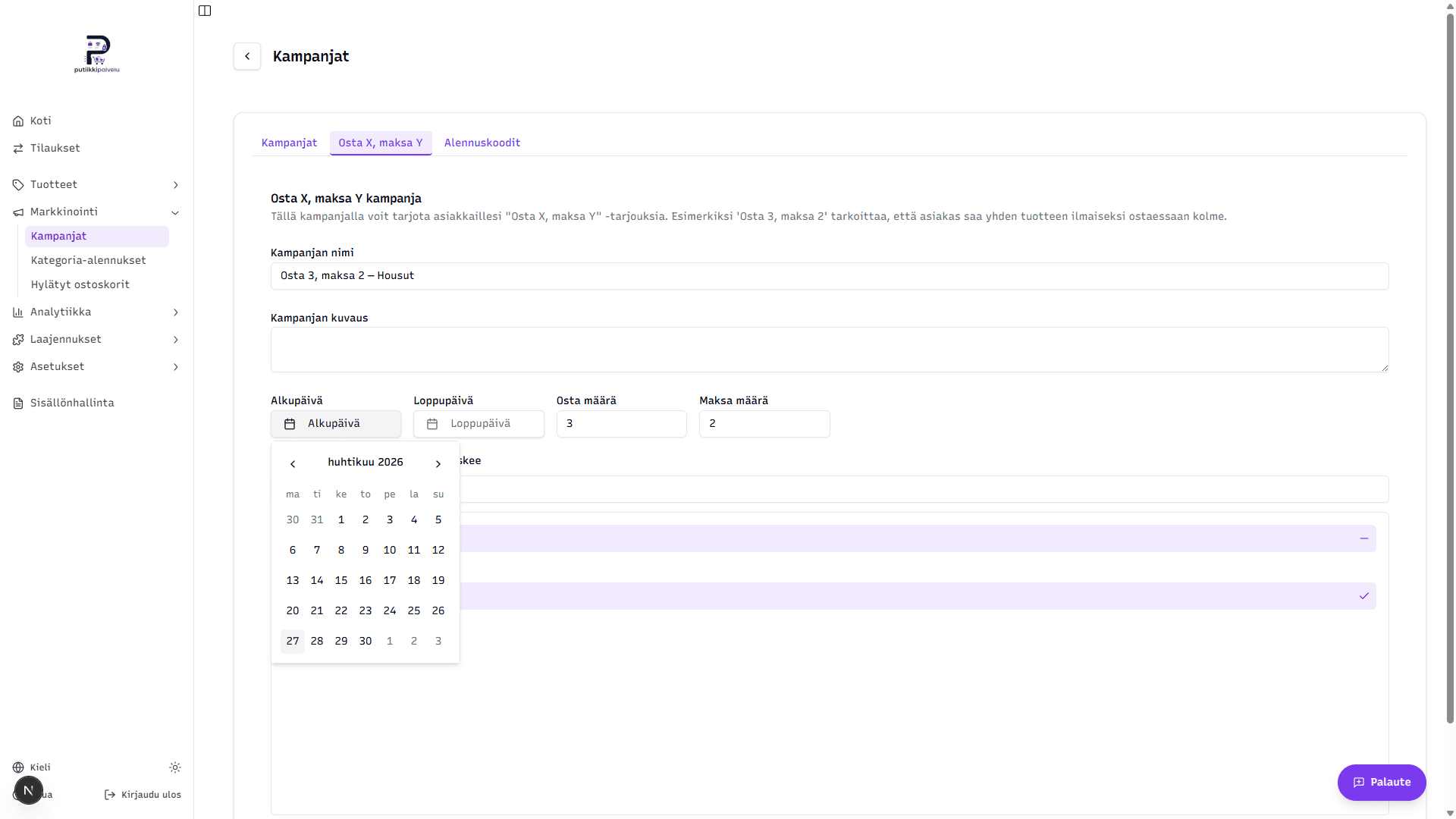This screenshot has width=1456, height=819.
Task: Click the Putiikkipalvelu logo
Action: pyautogui.click(x=97, y=54)
